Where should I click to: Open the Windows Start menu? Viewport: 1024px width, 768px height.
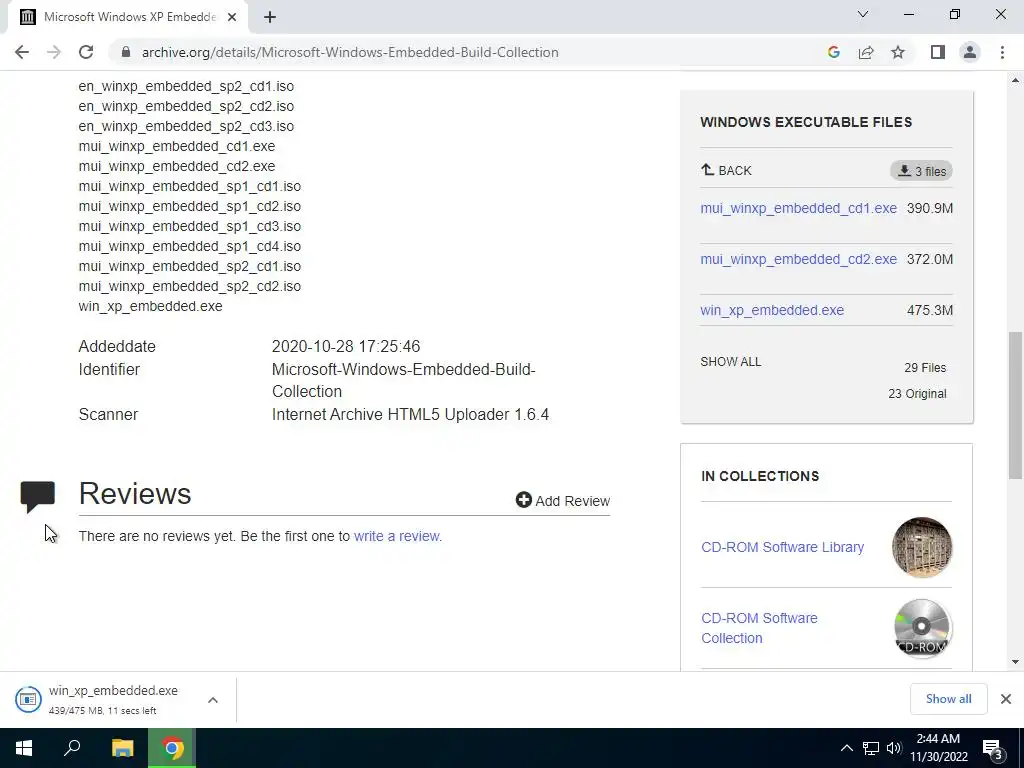click(x=24, y=748)
